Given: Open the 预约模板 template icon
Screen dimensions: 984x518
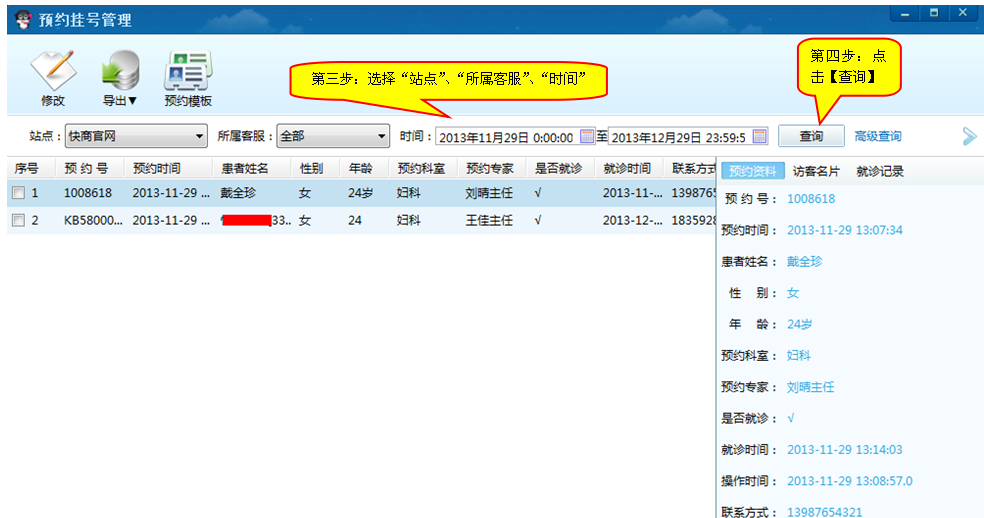Looking at the screenshot, I should click(x=187, y=70).
